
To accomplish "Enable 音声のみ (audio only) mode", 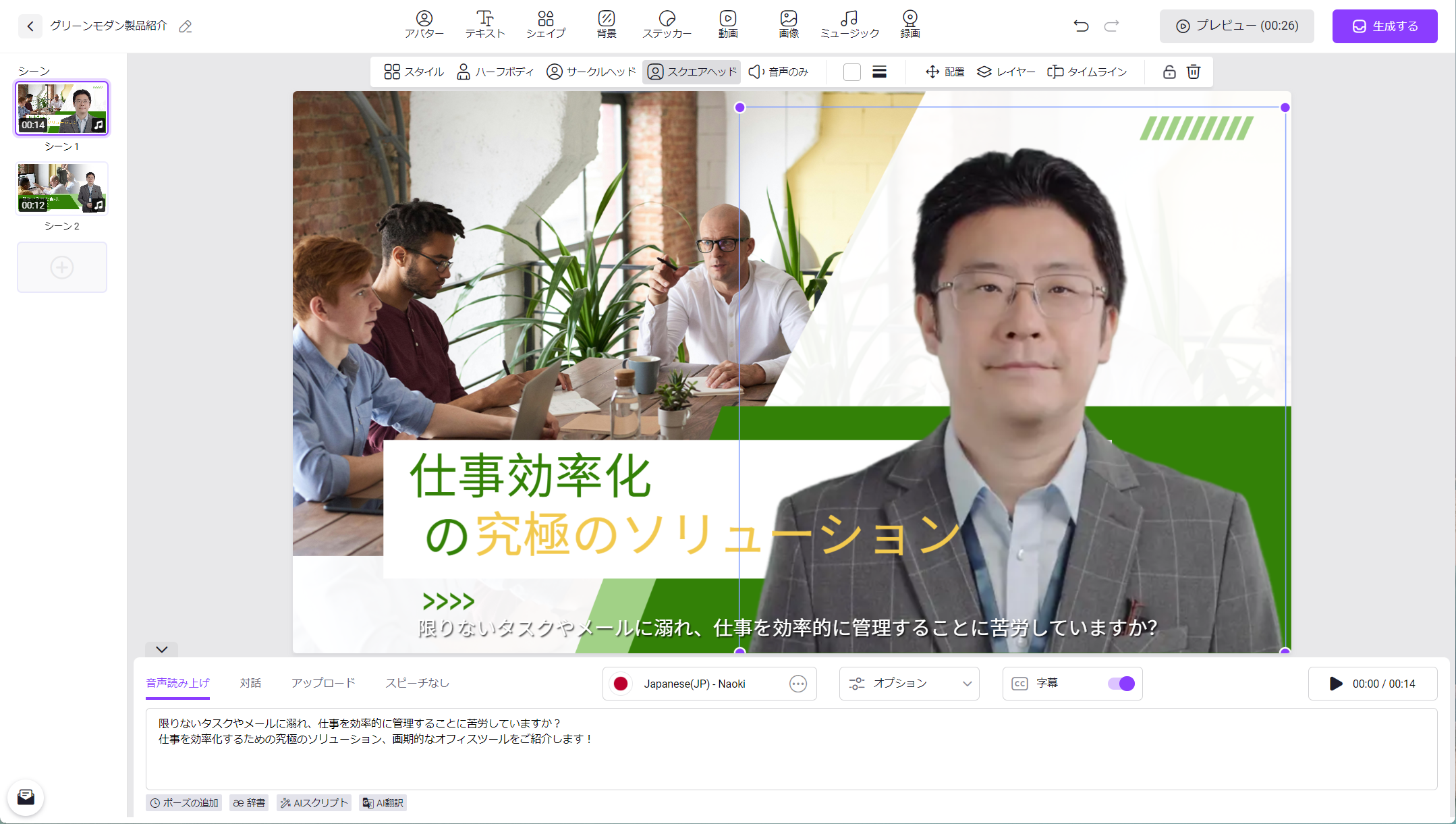I will 779,71.
